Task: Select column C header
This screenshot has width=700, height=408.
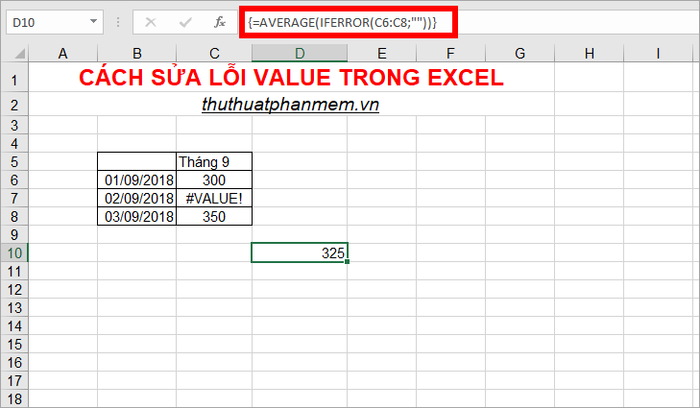Action: (214, 54)
